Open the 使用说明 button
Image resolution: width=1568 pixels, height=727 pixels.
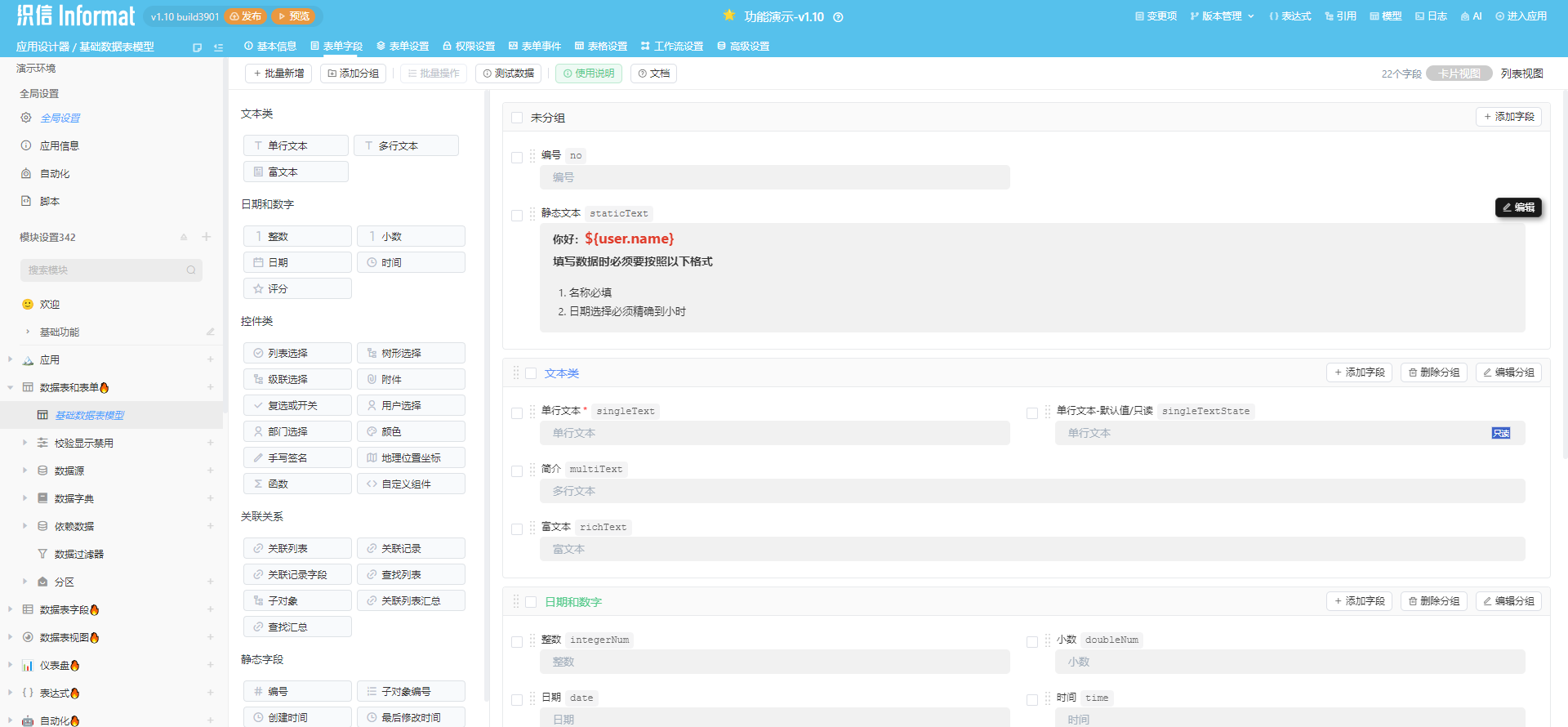(589, 74)
